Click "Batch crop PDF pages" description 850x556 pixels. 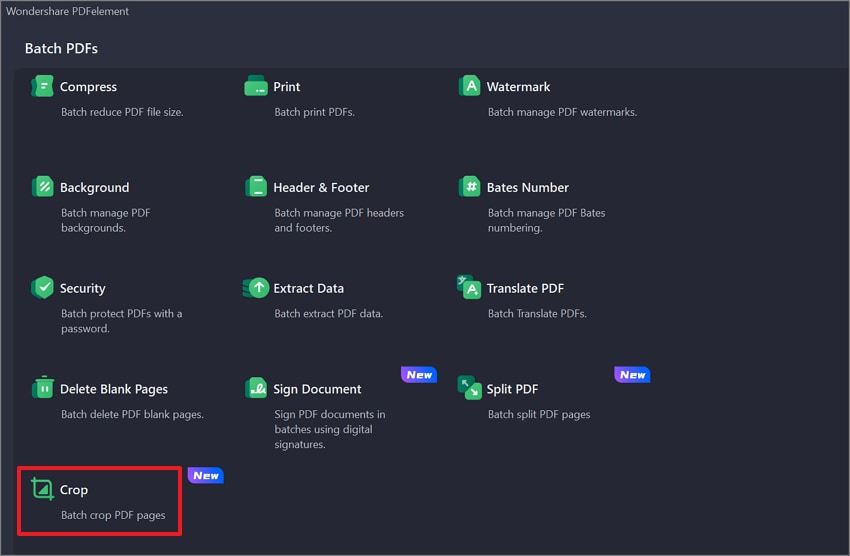(113, 515)
